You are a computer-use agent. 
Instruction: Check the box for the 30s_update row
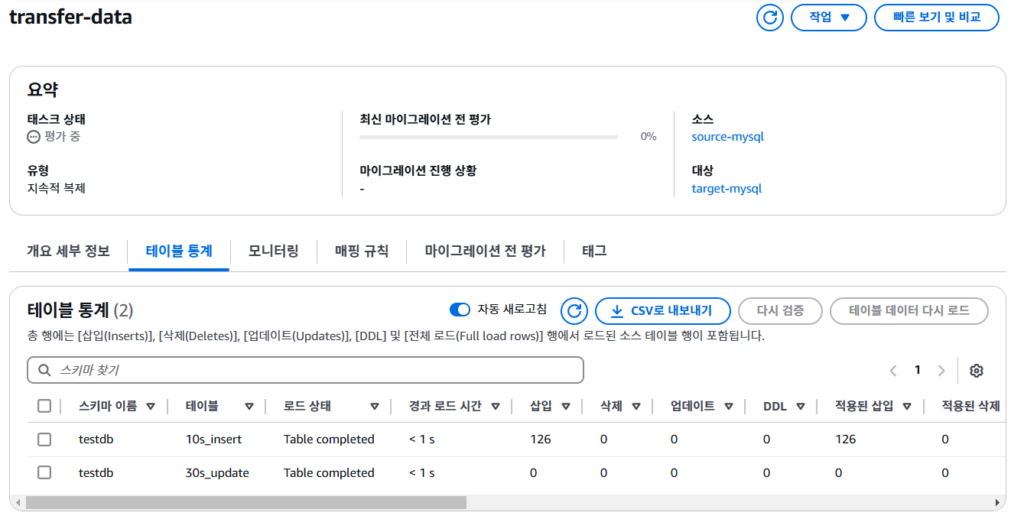pos(44,472)
